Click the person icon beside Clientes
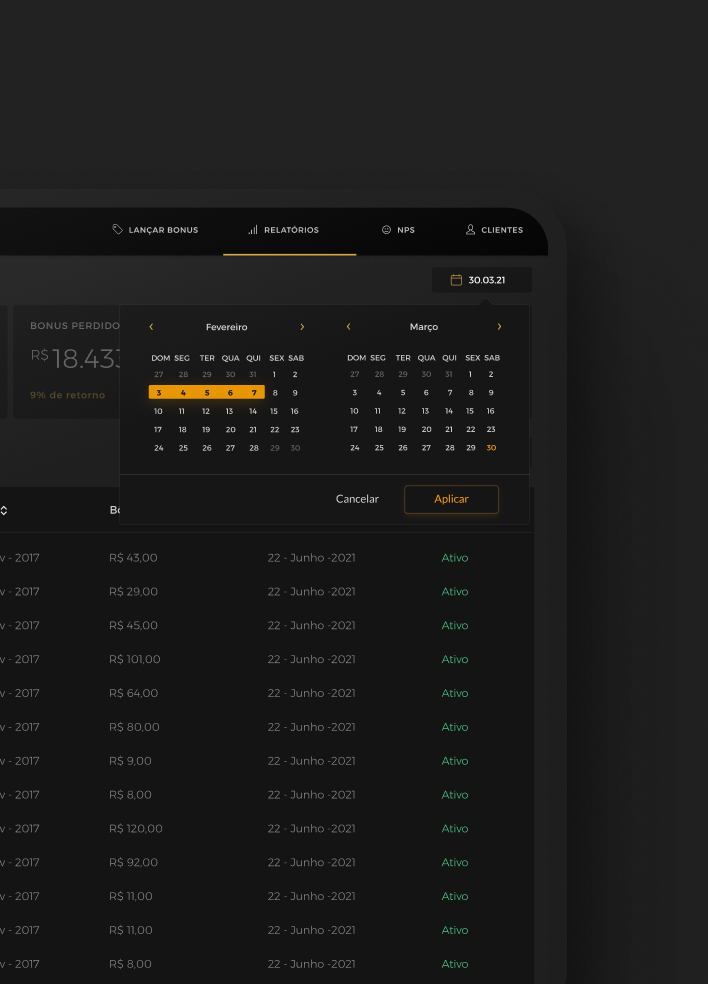Viewport: 708px width, 984px height. (470, 230)
